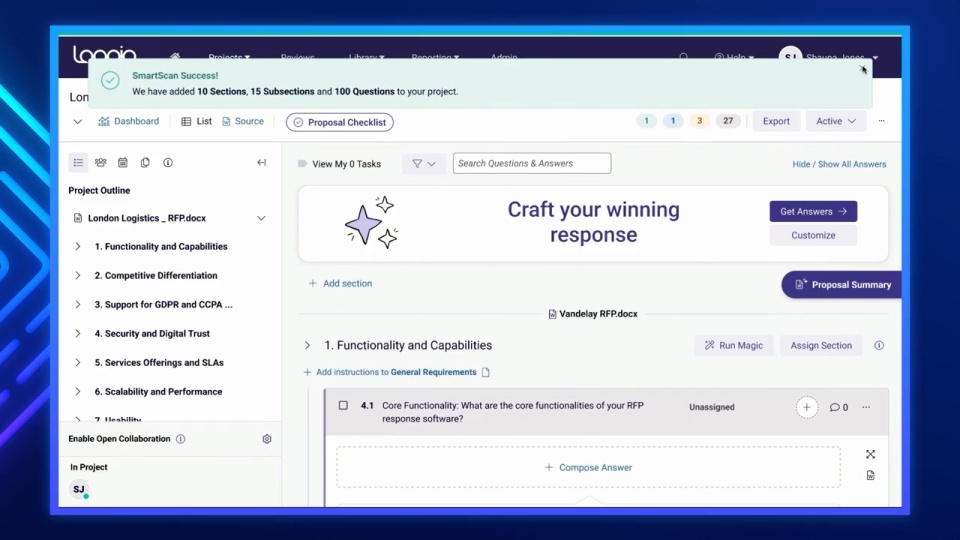Open the documents sidebar icon
Screen dimensions: 960x540
pos(145,162)
